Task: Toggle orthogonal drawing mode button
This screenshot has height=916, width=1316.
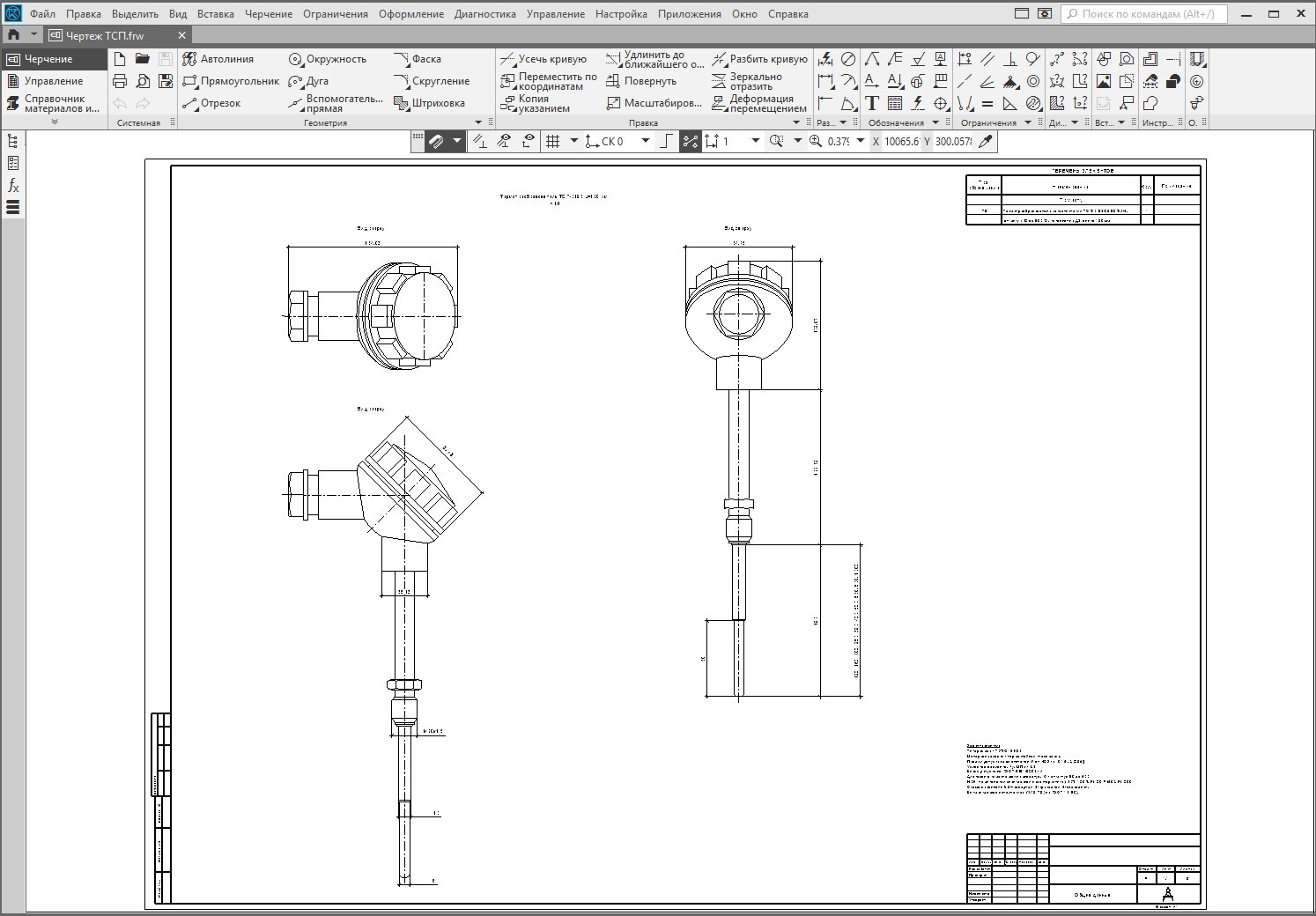Action: point(666,141)
